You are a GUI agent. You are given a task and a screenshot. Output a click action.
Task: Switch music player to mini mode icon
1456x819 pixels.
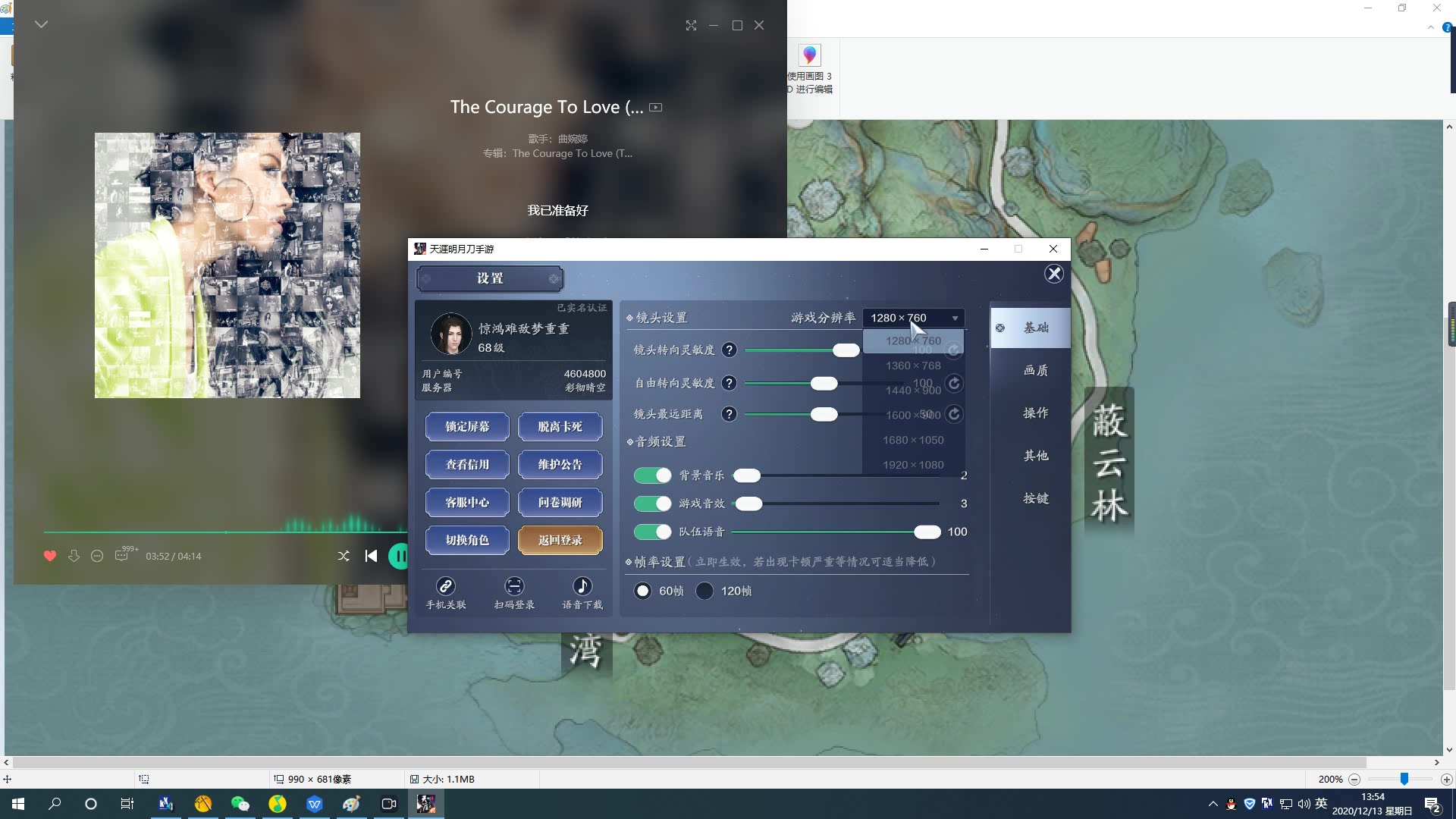point(691,25)
